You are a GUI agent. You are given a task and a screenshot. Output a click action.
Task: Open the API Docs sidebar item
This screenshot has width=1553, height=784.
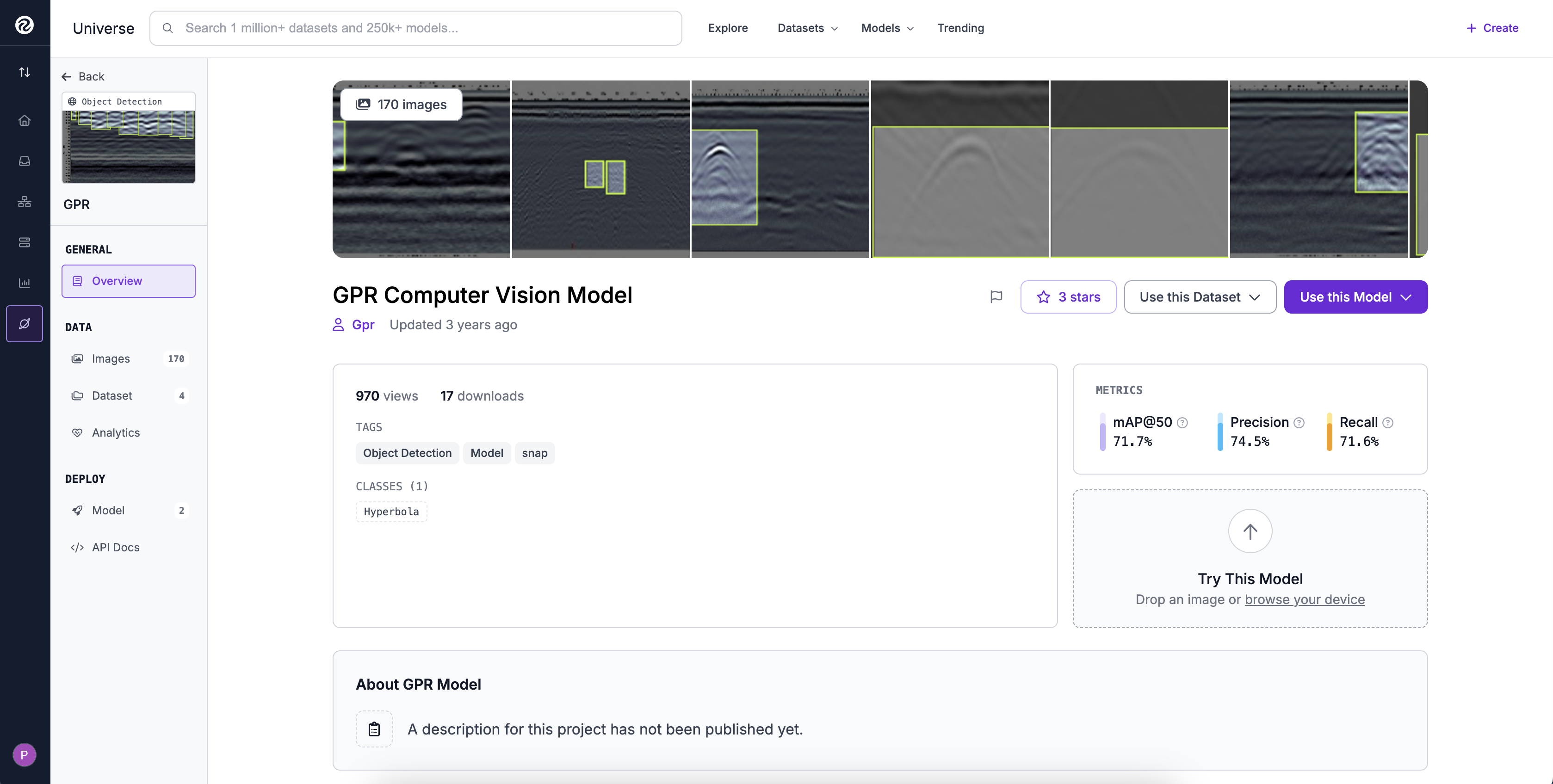click(x=129, y=547)
